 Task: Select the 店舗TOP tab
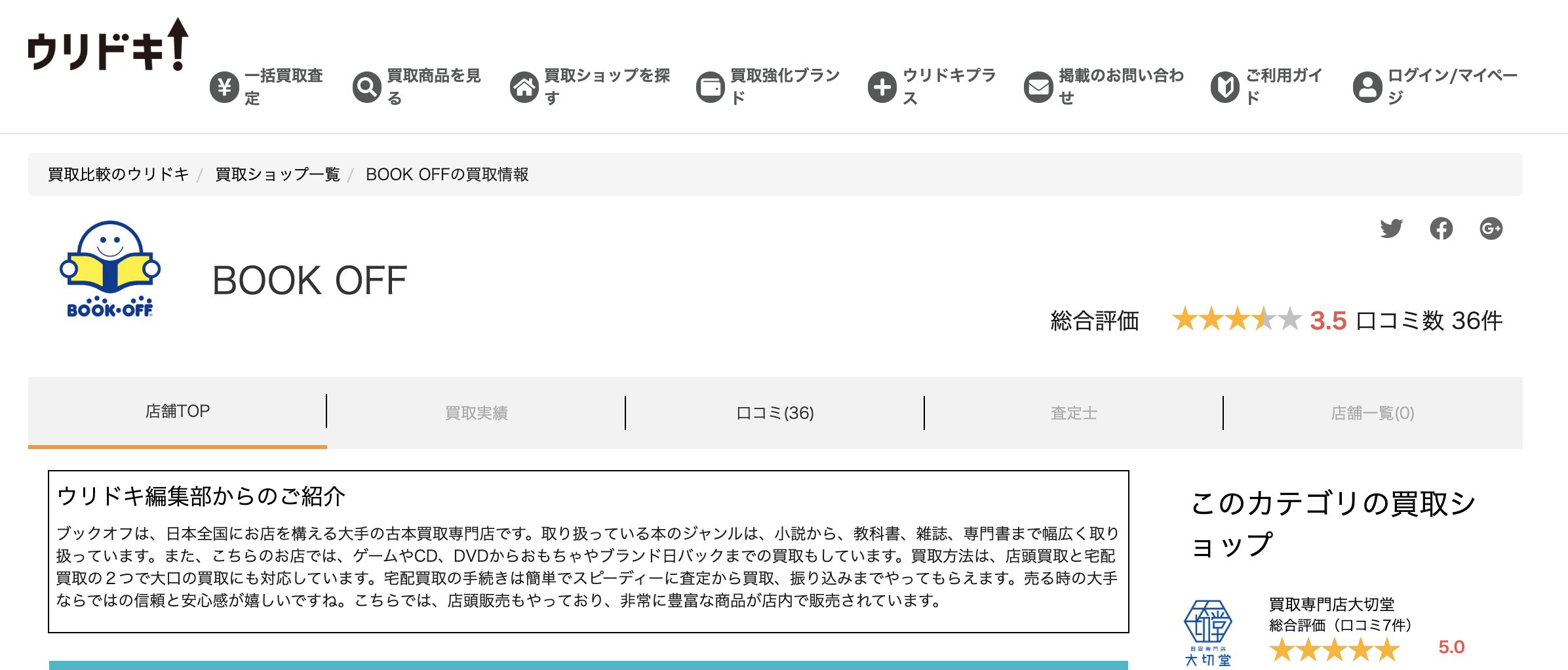(177, 412)
